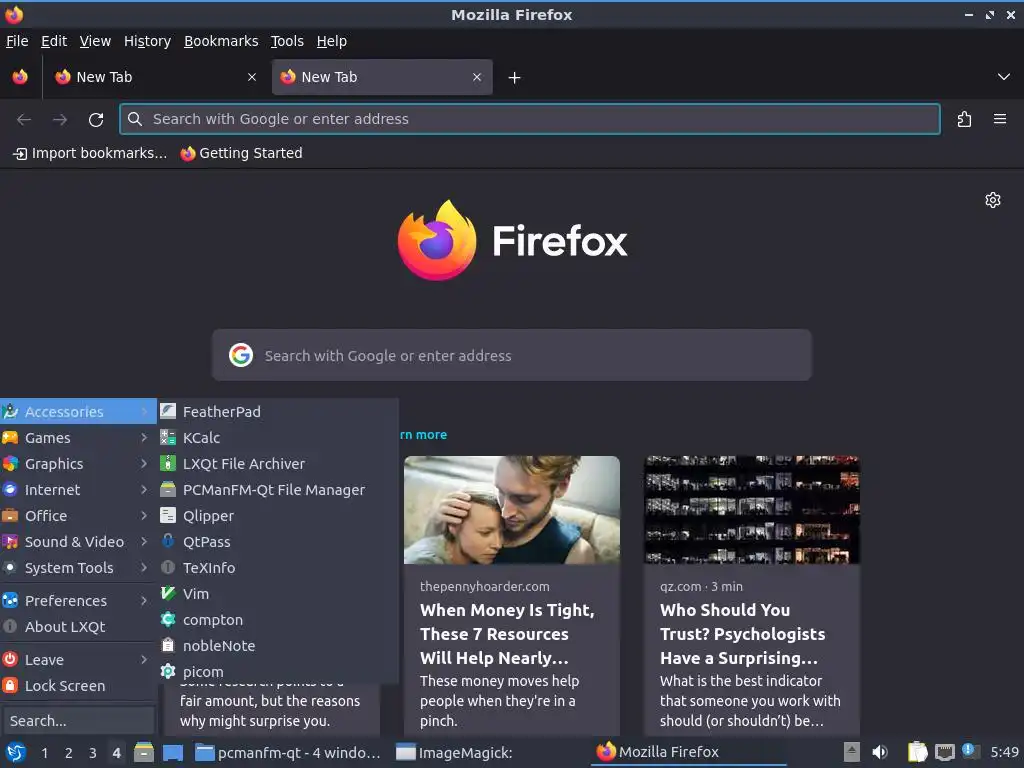Open the qz.com article thumbnail
The width and height of the screenshot is (1024, 768).
point(752,510)
